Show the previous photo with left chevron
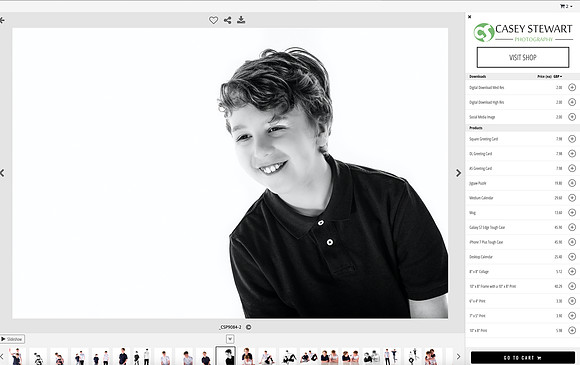 2,173
